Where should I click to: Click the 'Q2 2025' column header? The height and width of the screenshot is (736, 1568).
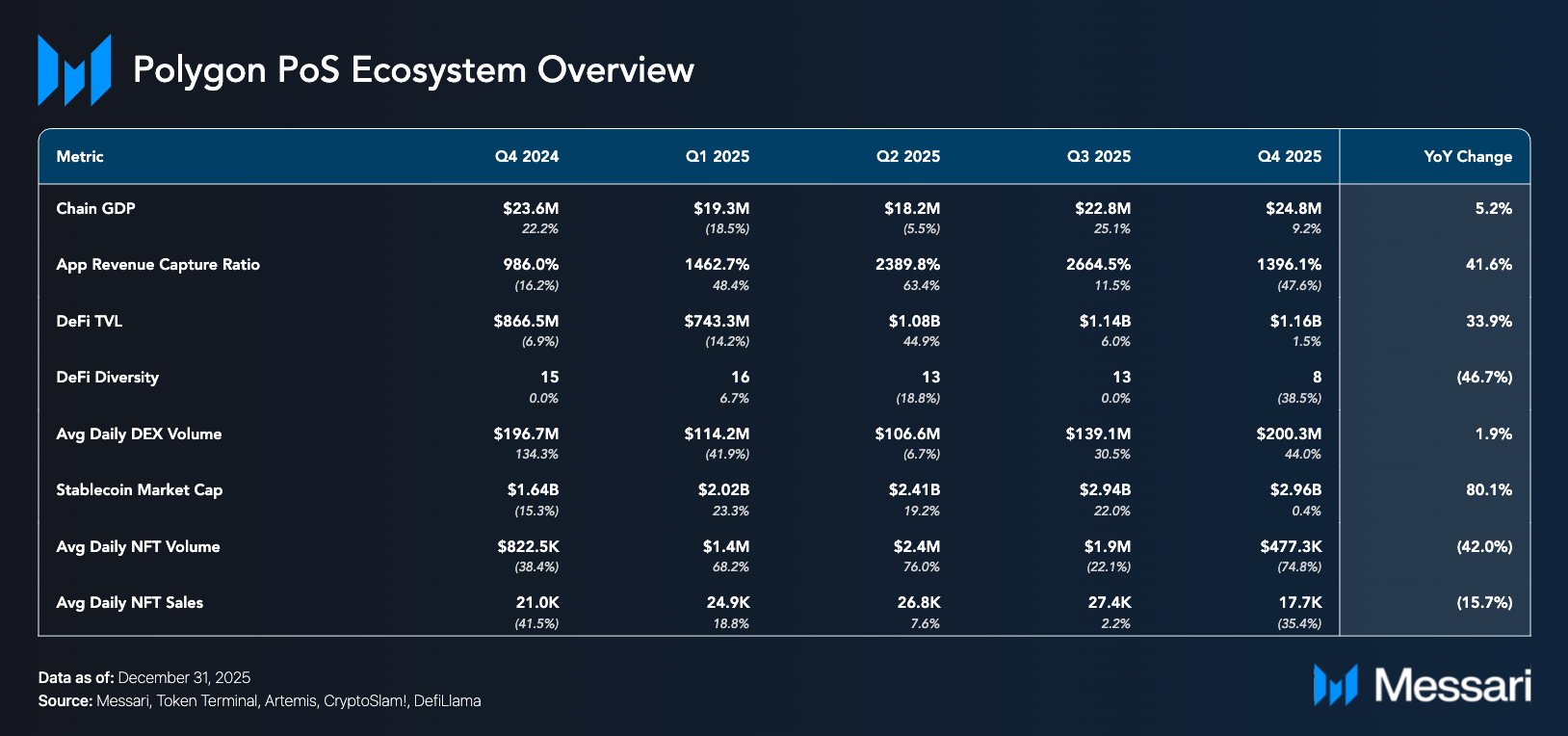point(908,156)
